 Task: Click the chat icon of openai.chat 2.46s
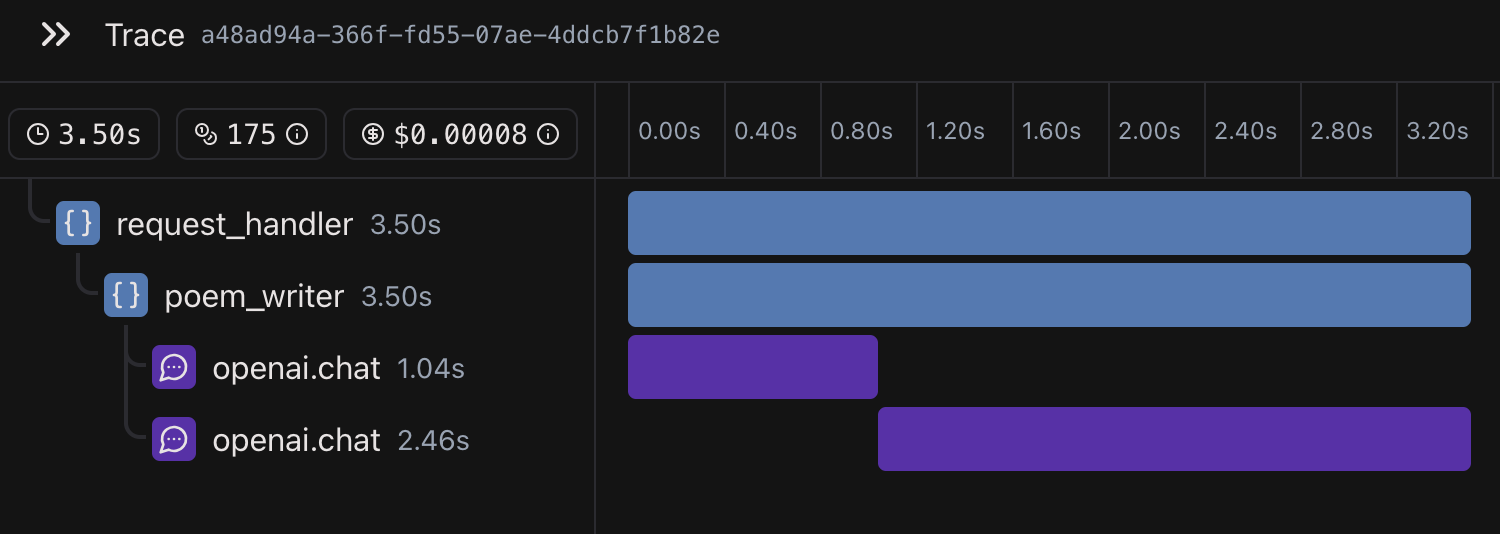tap(174, 439)
